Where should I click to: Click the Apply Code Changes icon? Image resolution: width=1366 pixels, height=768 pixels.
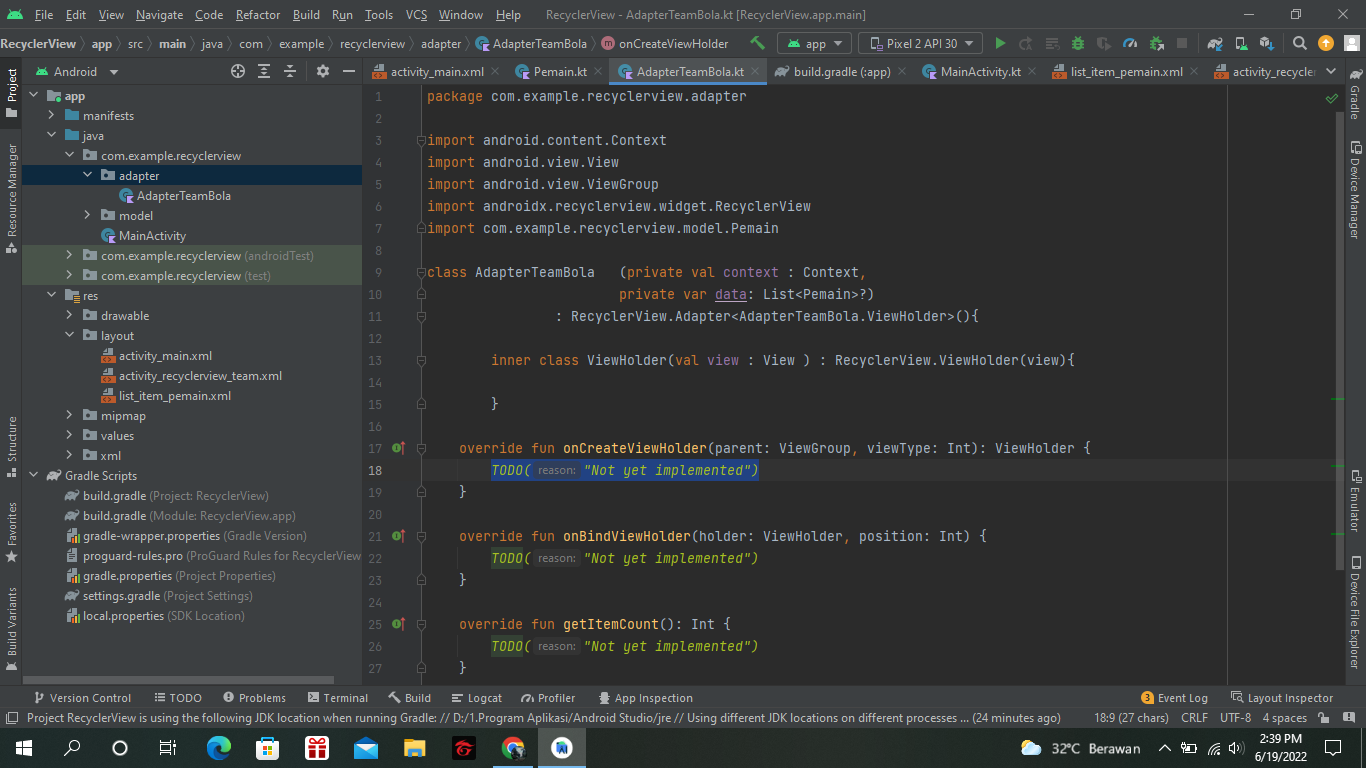click(1052, 44)
